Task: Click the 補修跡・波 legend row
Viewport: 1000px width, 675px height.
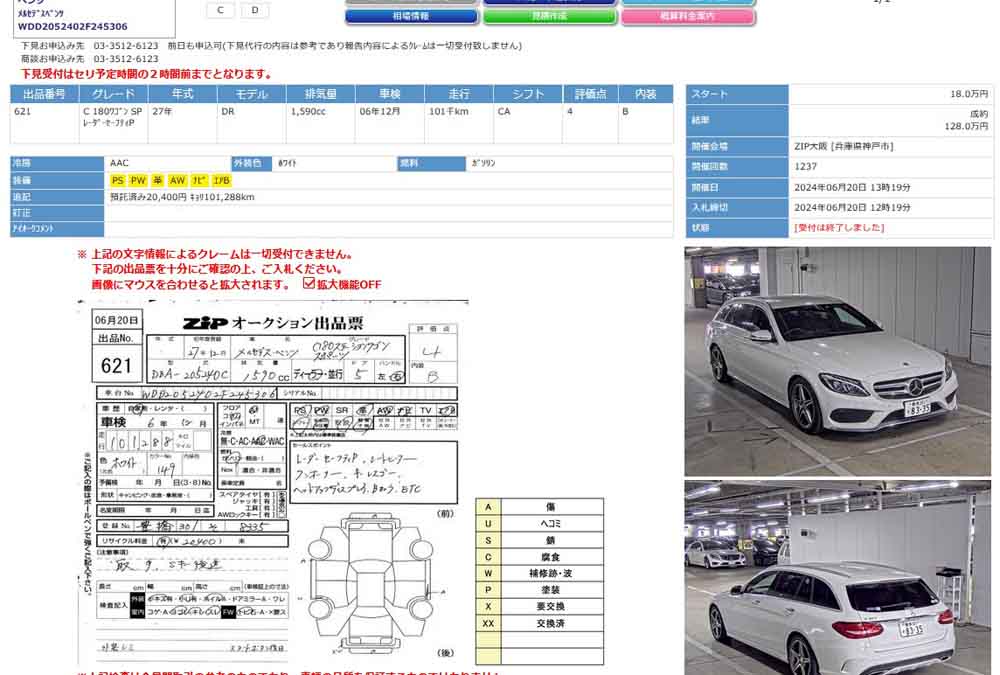Action: [540, 574]
